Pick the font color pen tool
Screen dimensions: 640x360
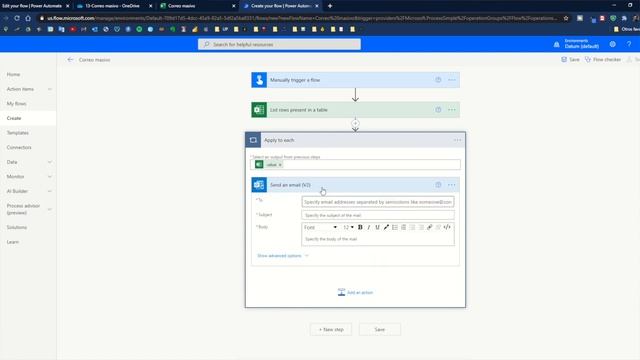coord(386,227)
